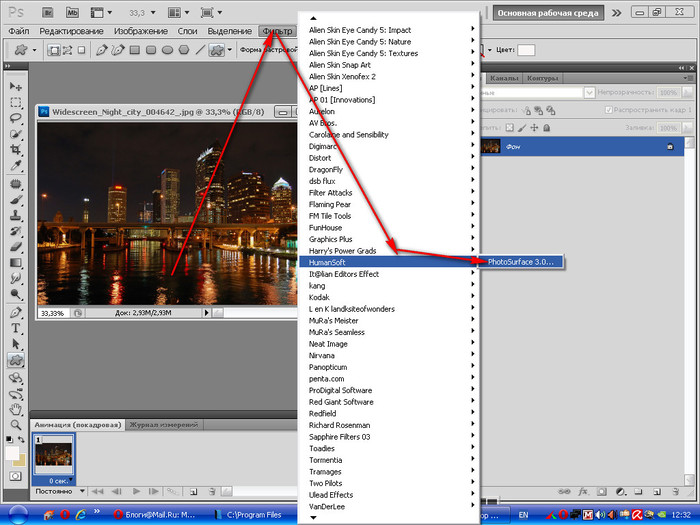Screen dimensions: 700x525
Task: Select the Clone Stamp tool
Action: pos(16,215)
